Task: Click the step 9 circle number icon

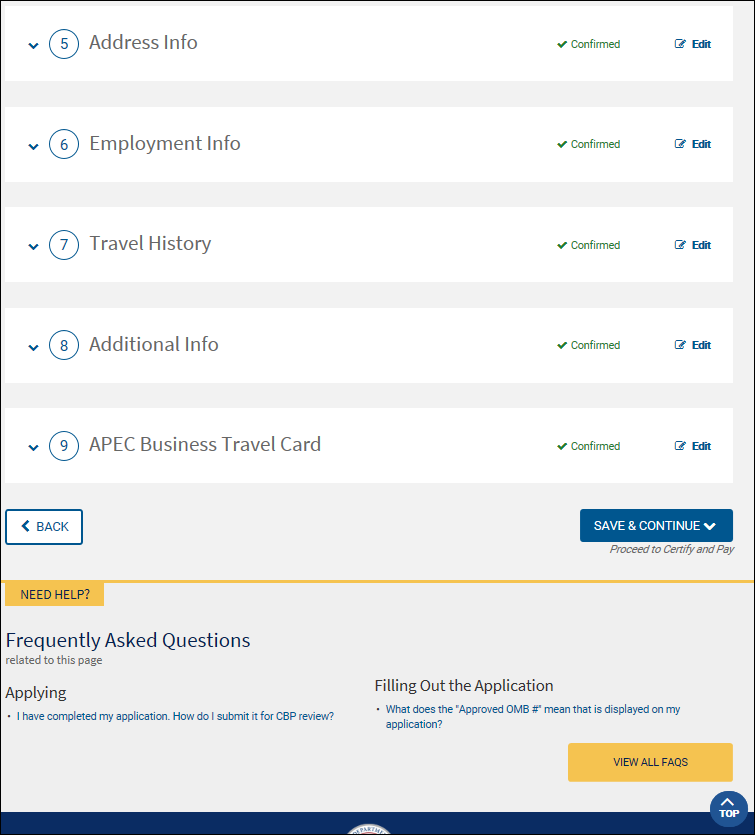Action: (64, 446)
